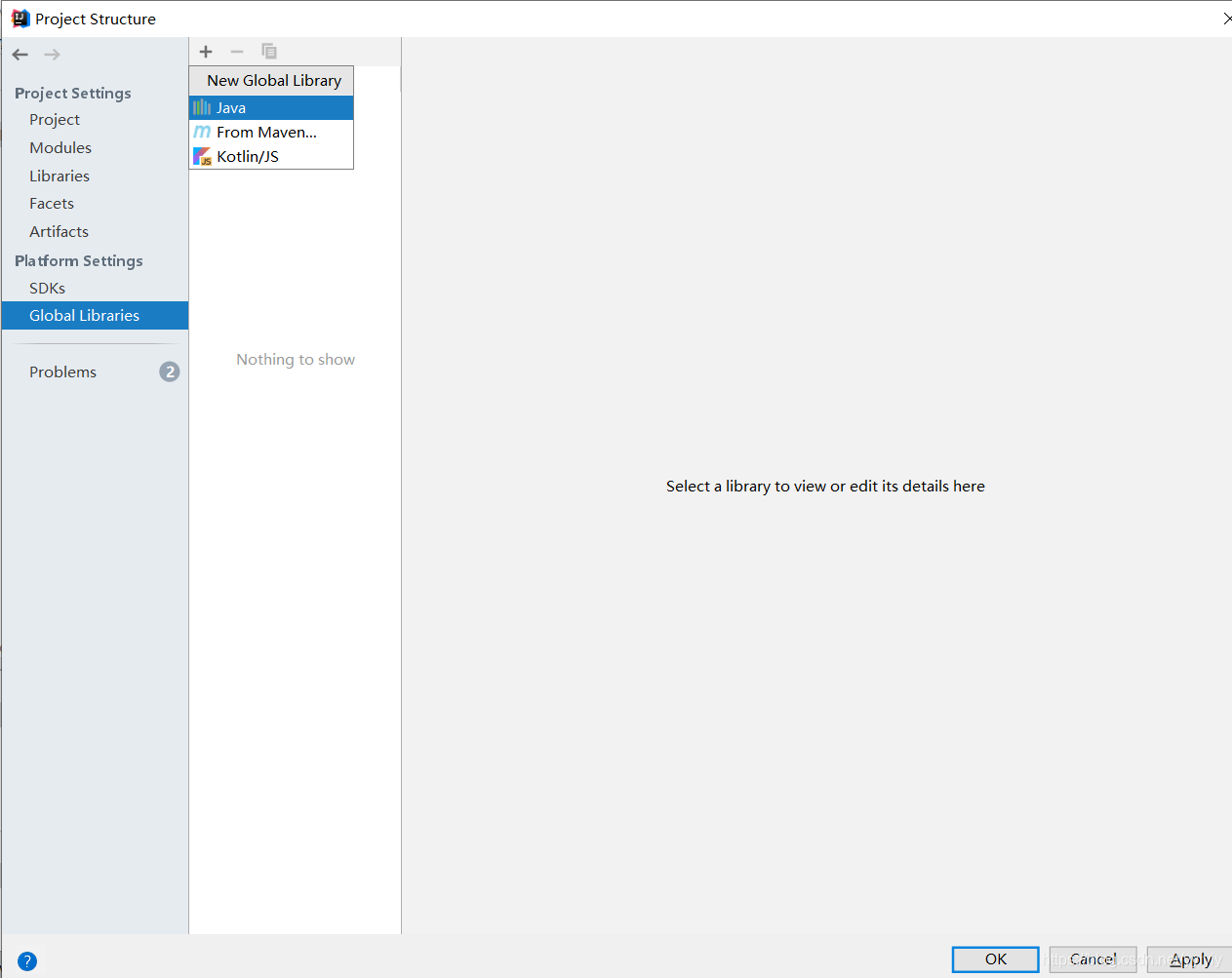Choose Kotlin/JS library option
This screenshot has height=978, width=1232.
click(x=271, y=156)
